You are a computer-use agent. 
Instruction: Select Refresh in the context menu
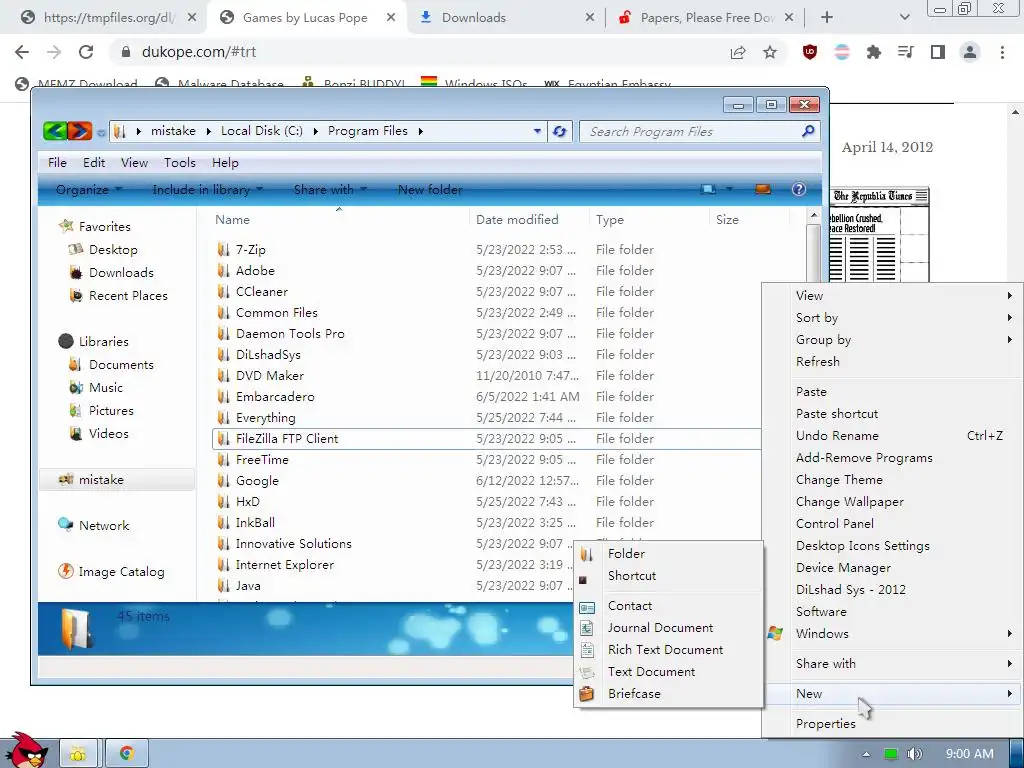point(818,362)
